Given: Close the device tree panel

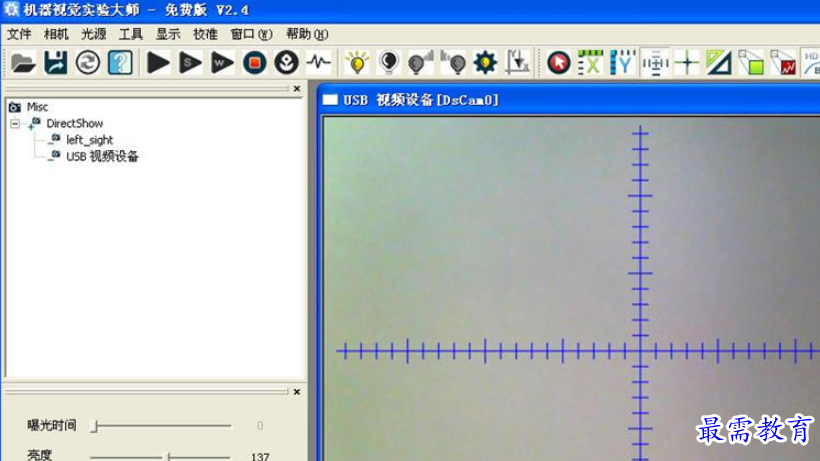Looking at the screenshot, I should click(297, 89).
